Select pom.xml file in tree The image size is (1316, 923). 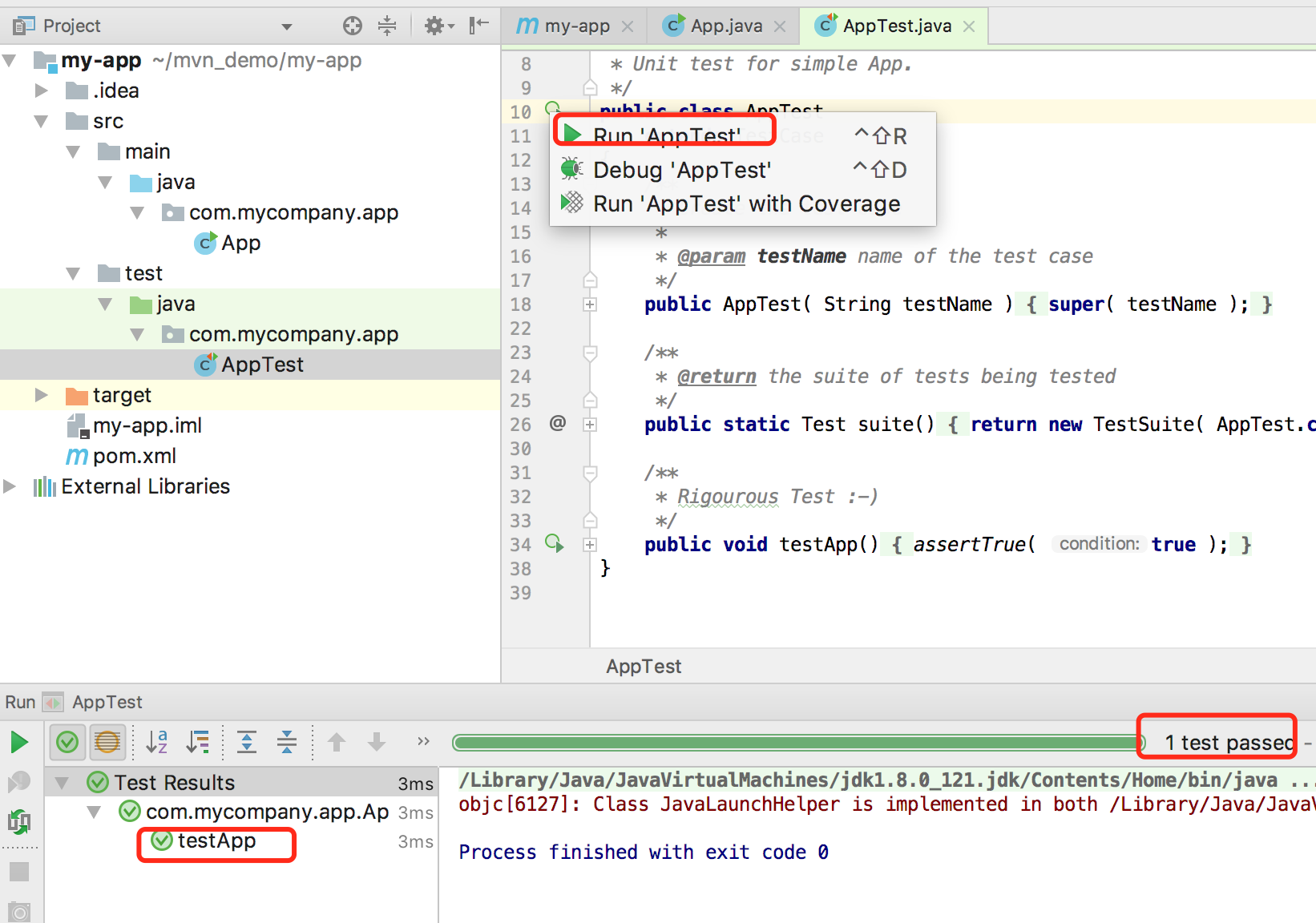coord(122,456)
